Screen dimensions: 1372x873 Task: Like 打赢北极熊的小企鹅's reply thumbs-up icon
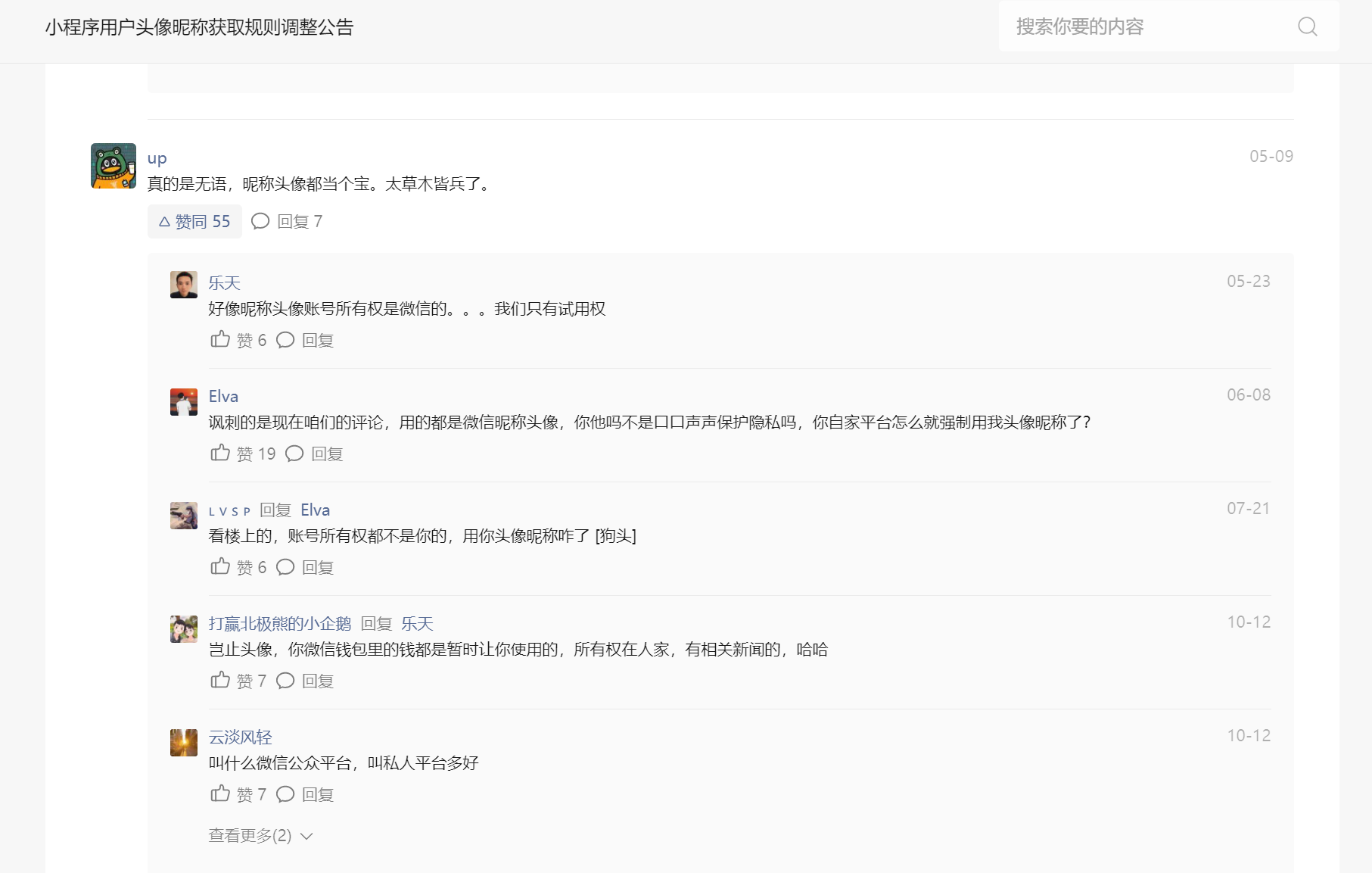[x=220, y=680]
